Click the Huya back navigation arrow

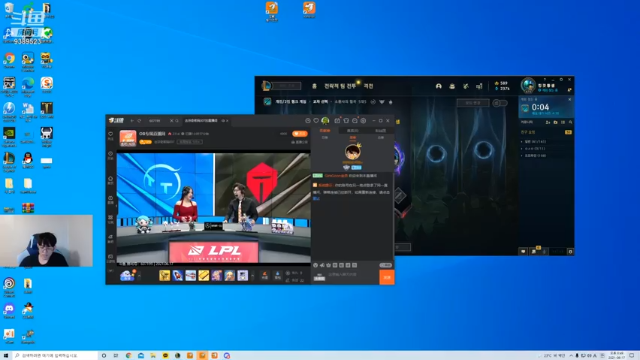(132, 121)
